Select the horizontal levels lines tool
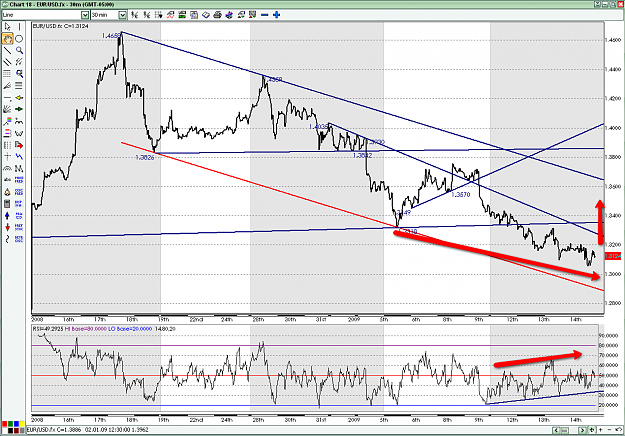Viewport: 625px width, 436px height. 19,86
